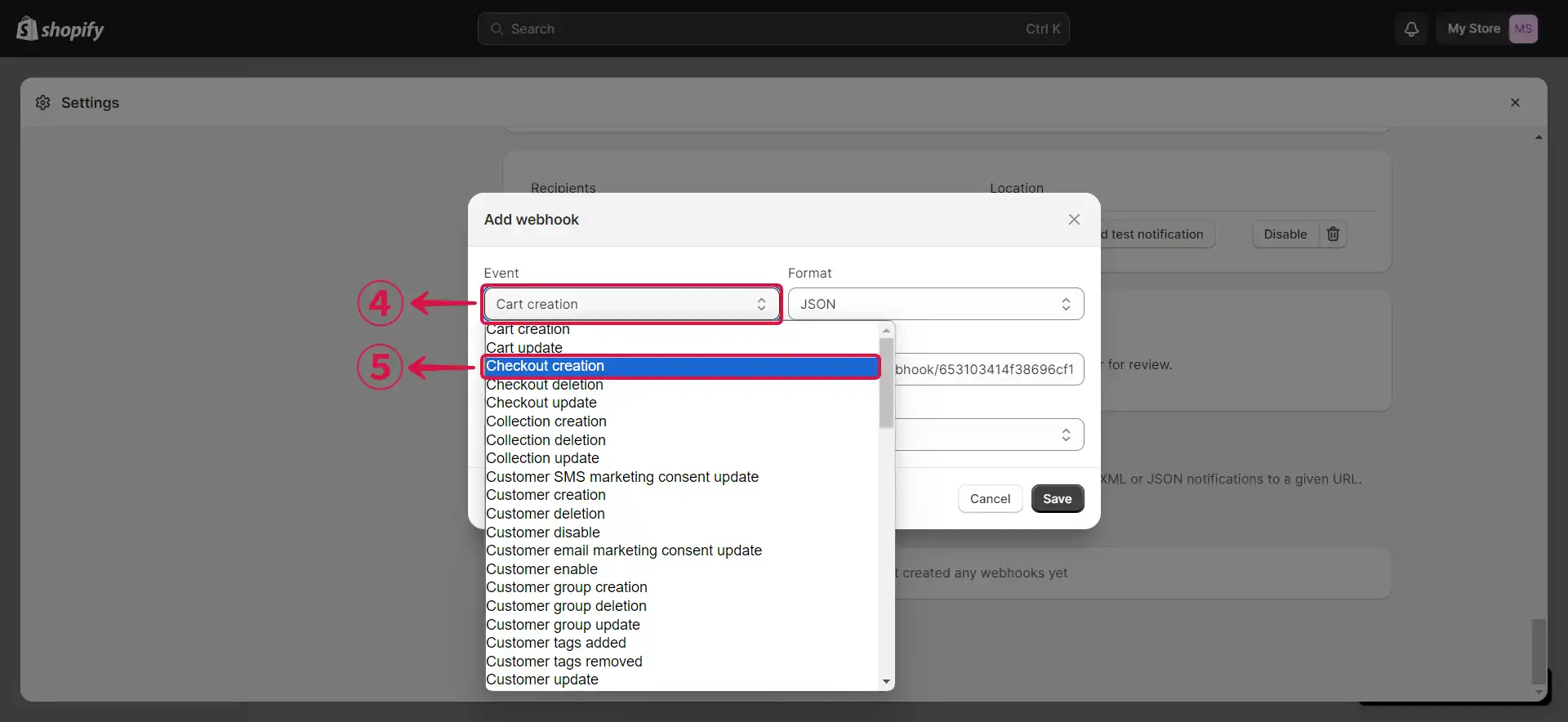Delete notification recipient with trash icon
Image resolution: width=1568 pixels, height=722 pixels.
coord(1333,234)
